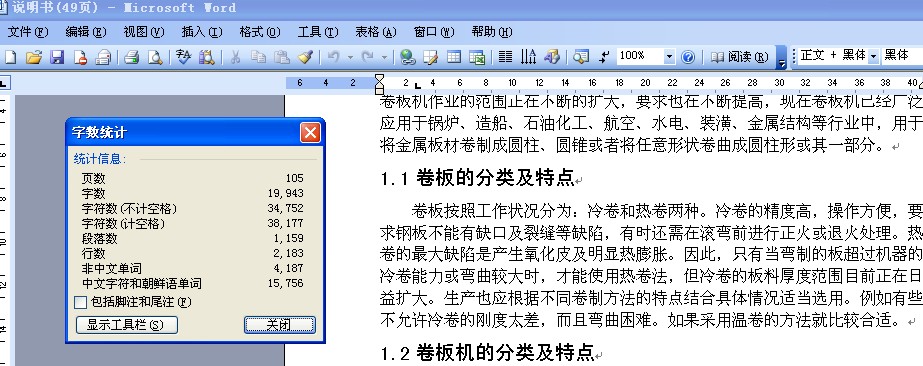Click the first-line indent marker on the ruler

(380, 79)
